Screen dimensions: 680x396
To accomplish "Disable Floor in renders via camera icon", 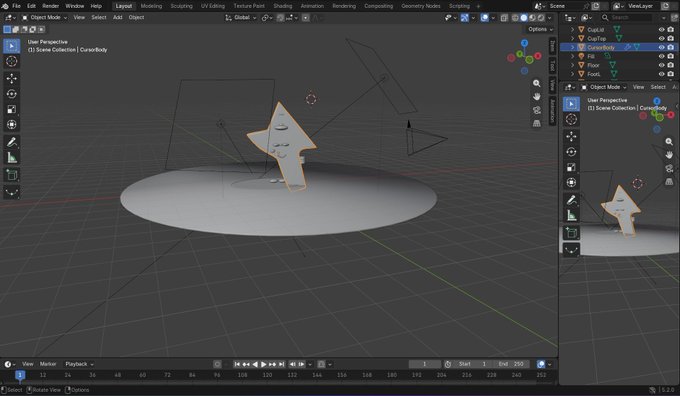I will [670, 65].
